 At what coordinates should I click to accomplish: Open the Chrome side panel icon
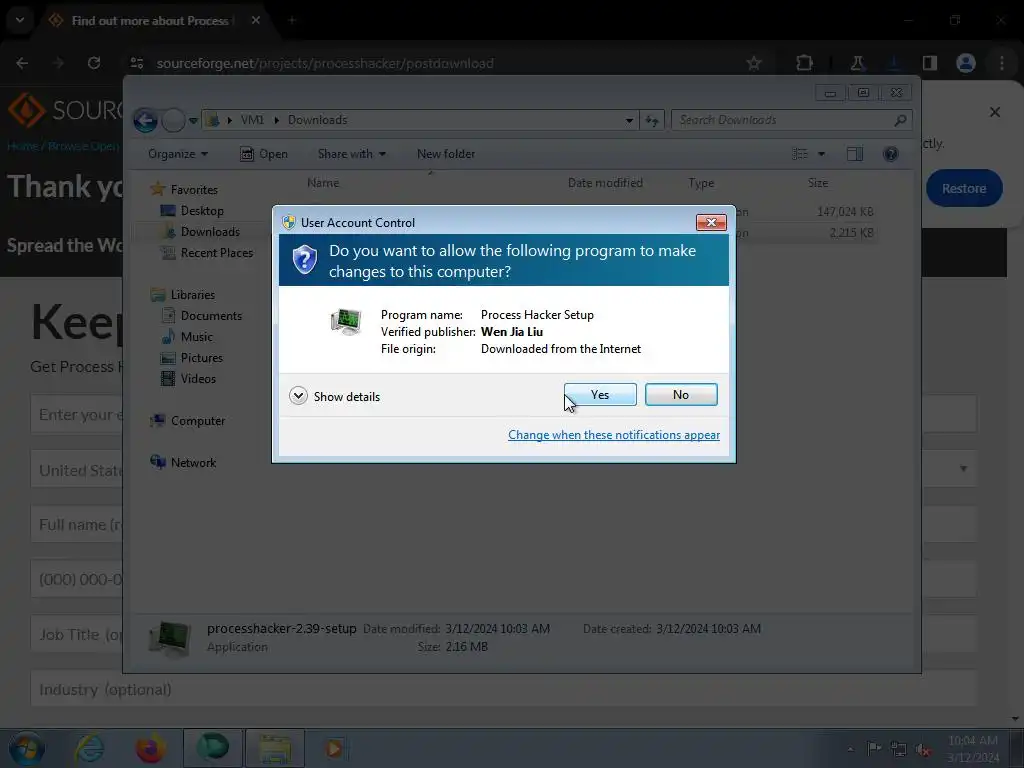click(929, 63)
